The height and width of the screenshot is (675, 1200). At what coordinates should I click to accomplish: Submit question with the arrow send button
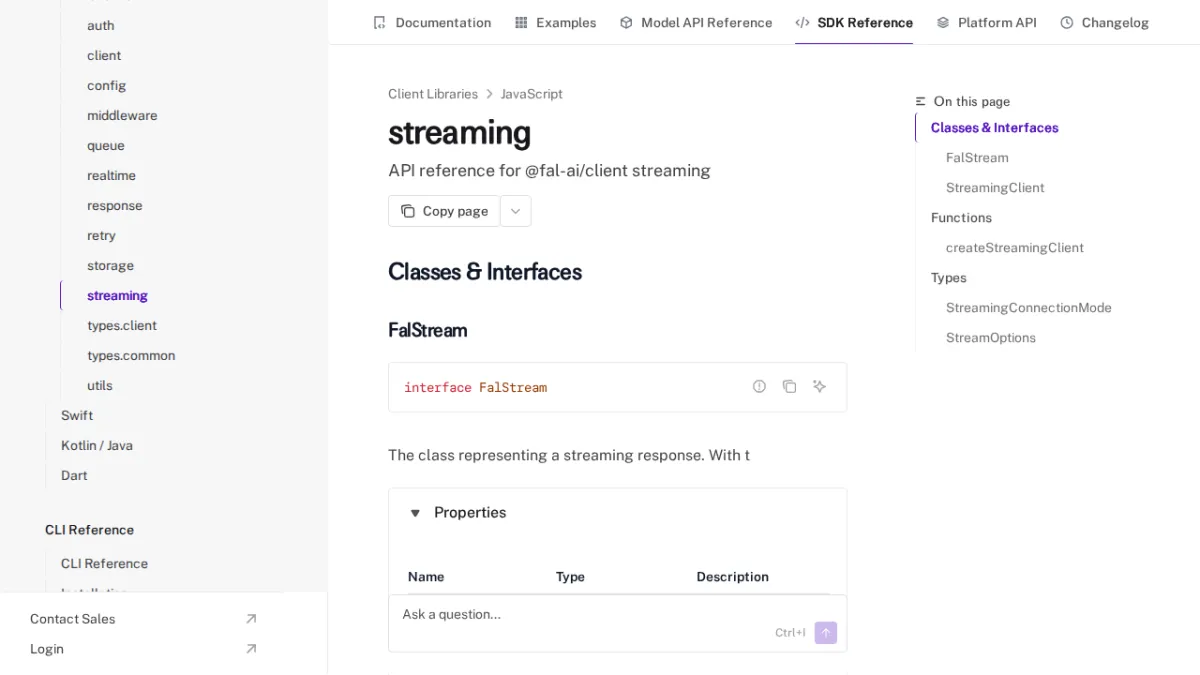point(826,633)
